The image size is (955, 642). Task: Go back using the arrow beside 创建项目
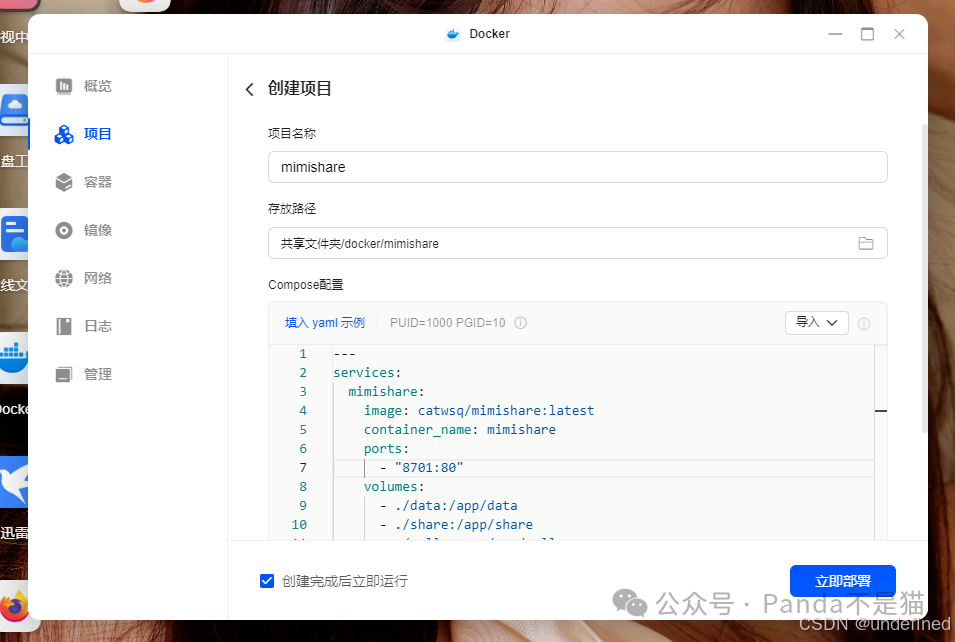(249, 90)
